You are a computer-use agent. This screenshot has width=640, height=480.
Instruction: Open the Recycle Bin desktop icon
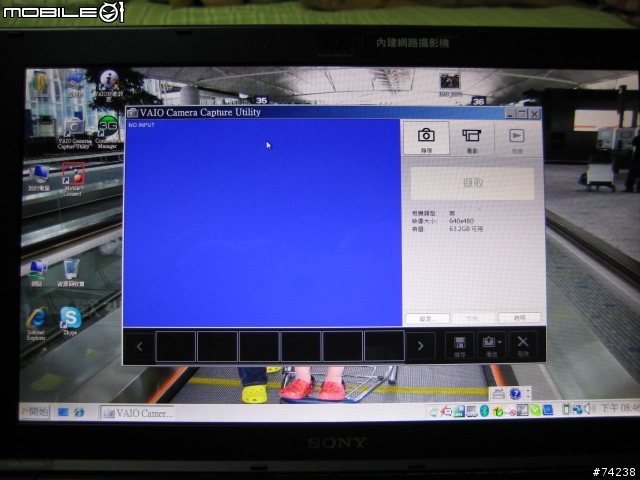(71, 273)
